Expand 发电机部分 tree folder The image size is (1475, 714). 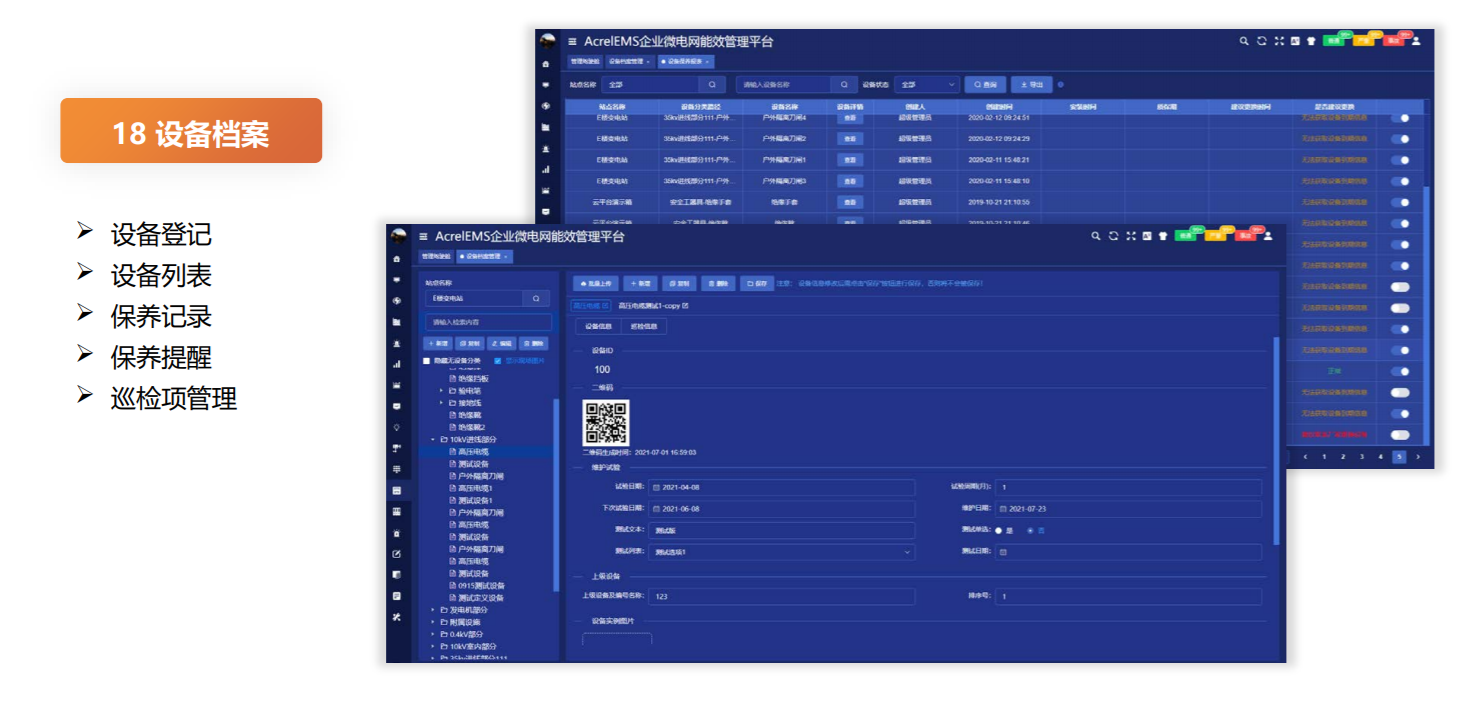point(433,610)
